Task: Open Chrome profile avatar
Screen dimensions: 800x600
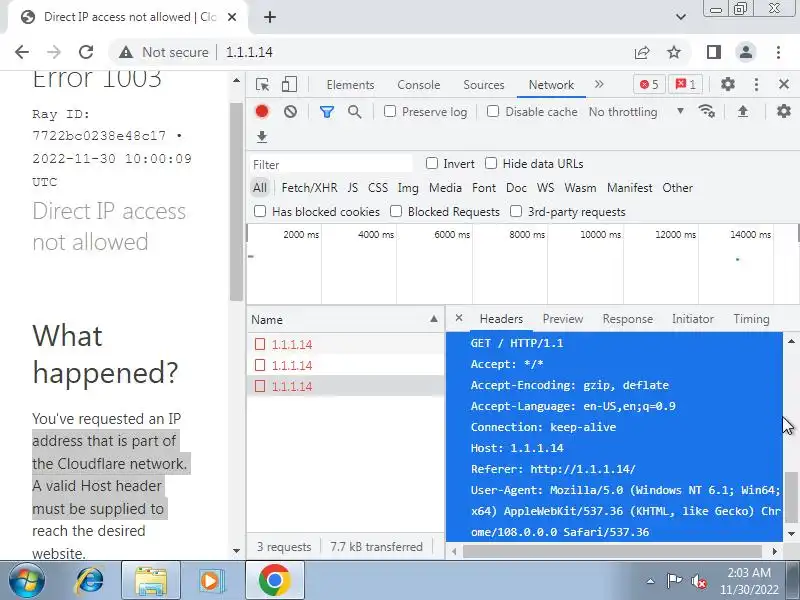Action: tap(746, 52)
